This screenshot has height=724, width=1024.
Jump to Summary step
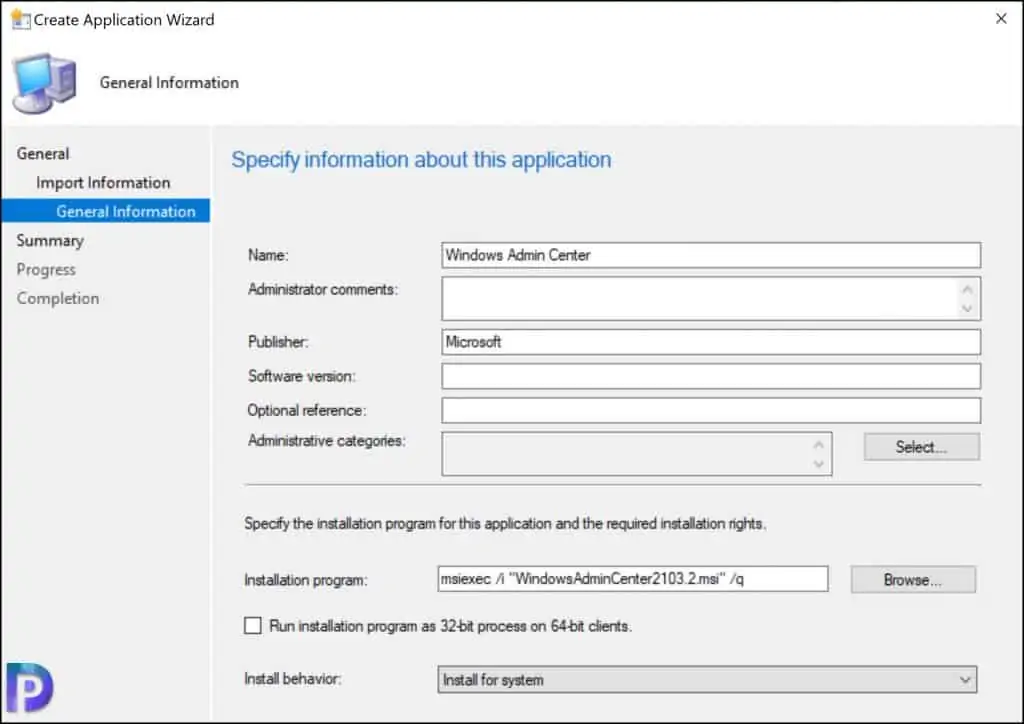point(50,240)
